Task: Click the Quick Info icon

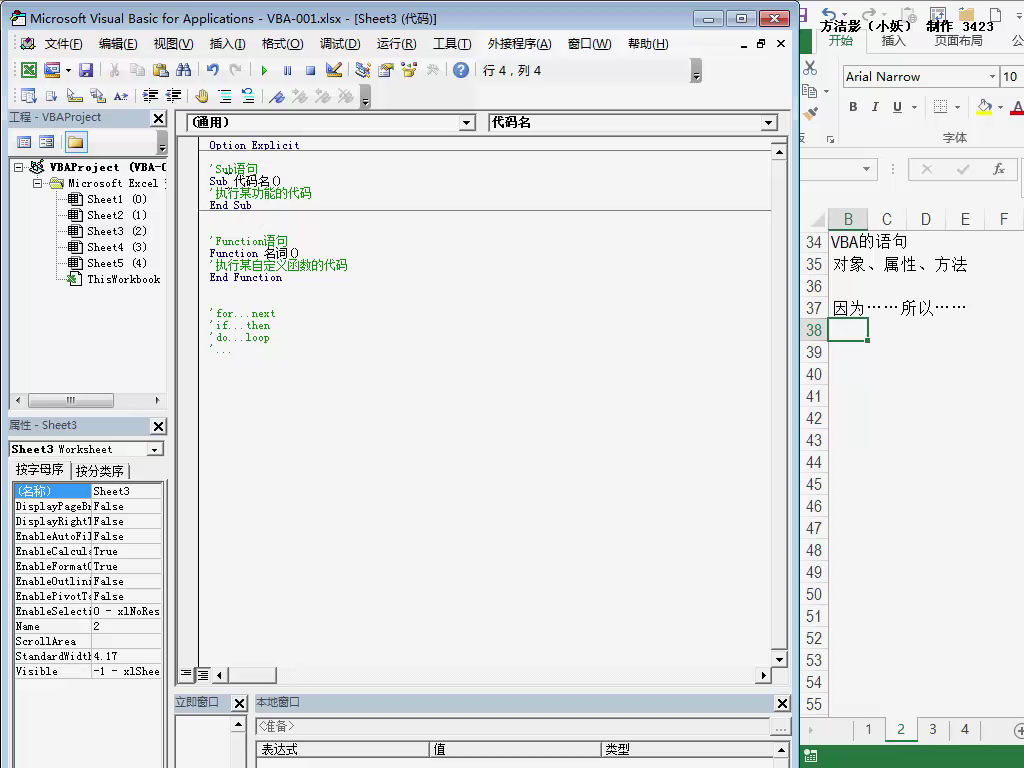Action: coord(74,96)
